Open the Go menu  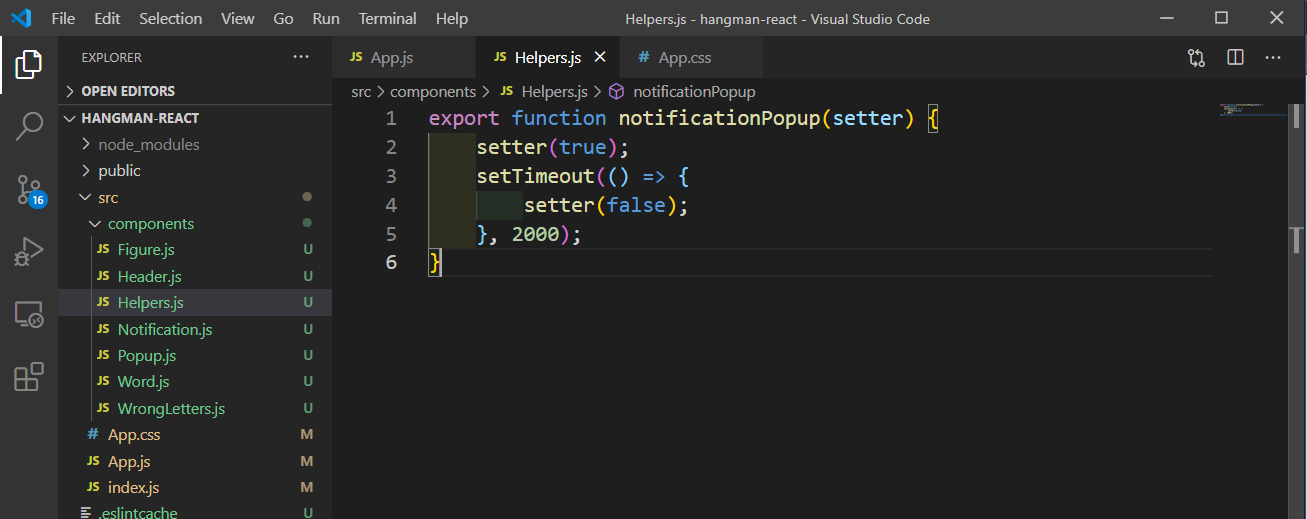pyautogui.click(x=283, y=18)
